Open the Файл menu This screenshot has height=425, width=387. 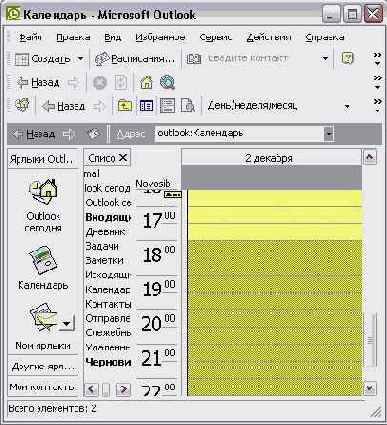30,37
